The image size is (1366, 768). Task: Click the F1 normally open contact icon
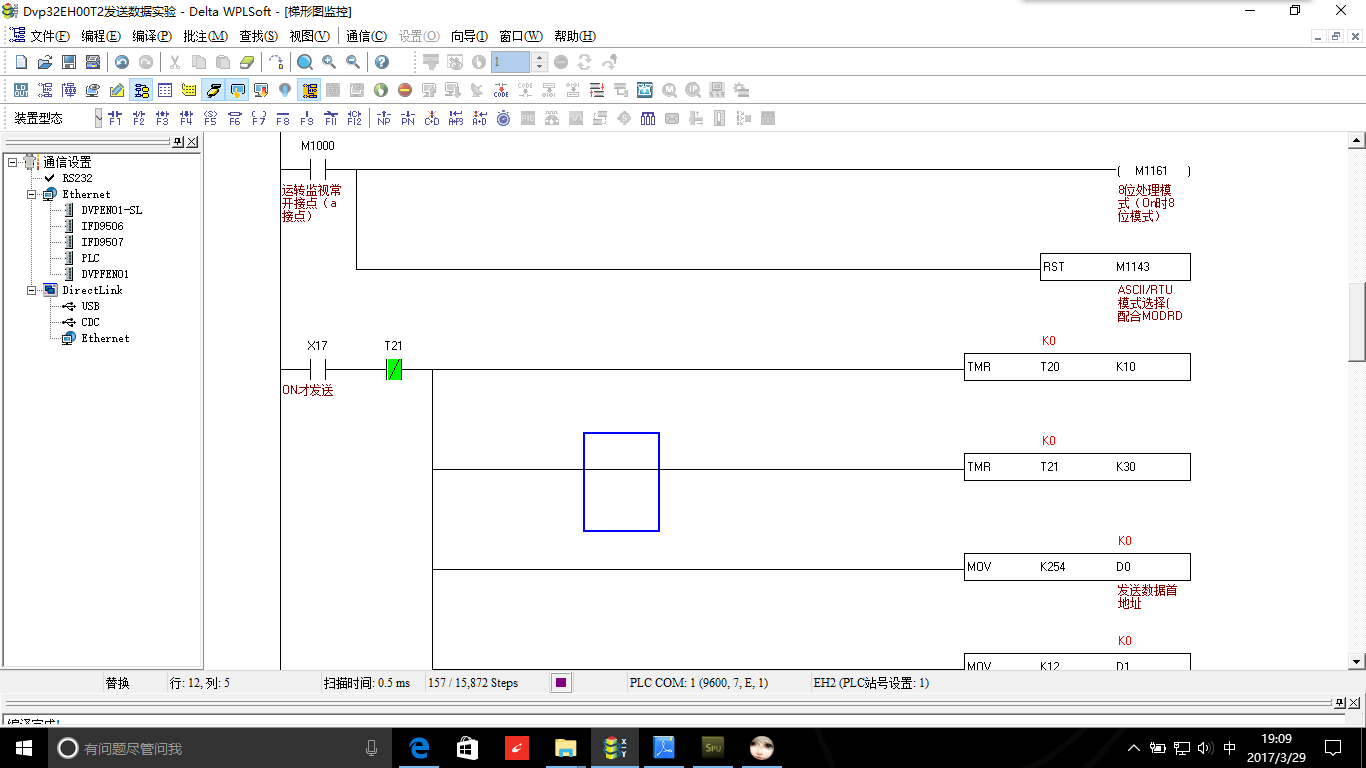pyautogui.click(x=114, y=118)
